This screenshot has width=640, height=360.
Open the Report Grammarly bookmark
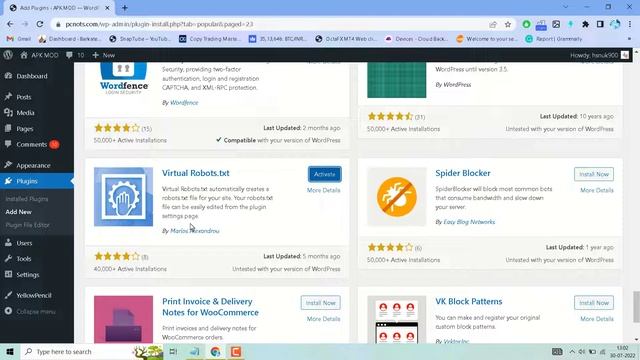coord(554,39)
